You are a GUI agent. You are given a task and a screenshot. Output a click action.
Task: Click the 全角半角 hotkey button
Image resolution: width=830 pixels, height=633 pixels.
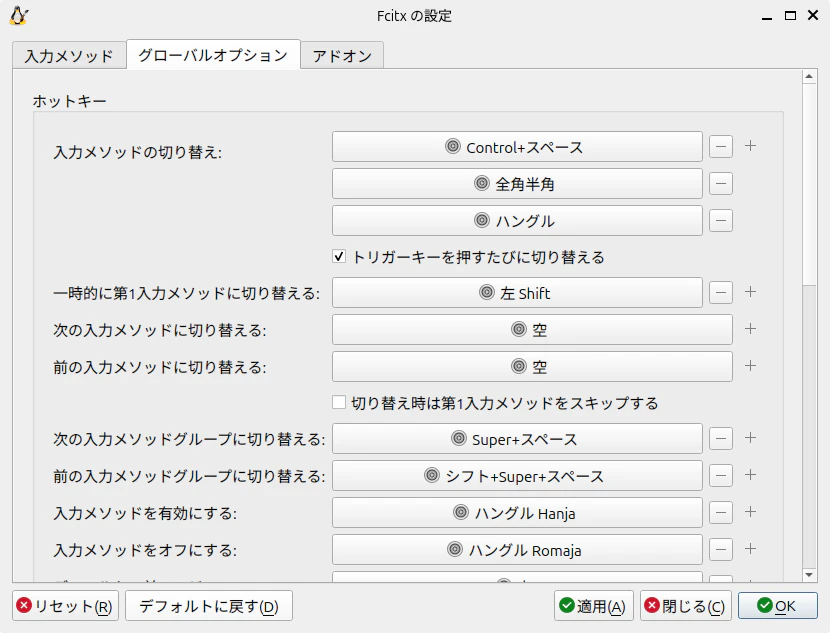(517, 184)
